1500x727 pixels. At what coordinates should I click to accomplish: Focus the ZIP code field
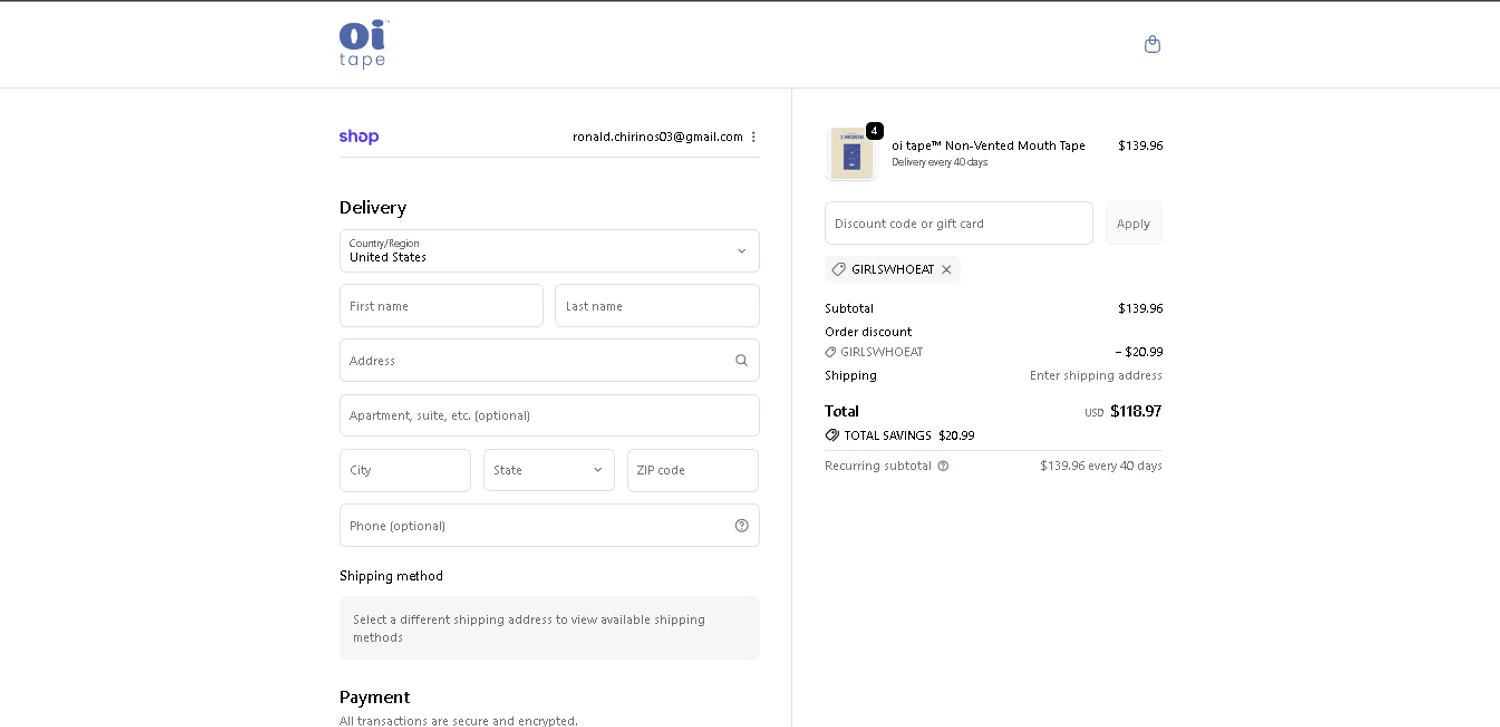(693, 470)
